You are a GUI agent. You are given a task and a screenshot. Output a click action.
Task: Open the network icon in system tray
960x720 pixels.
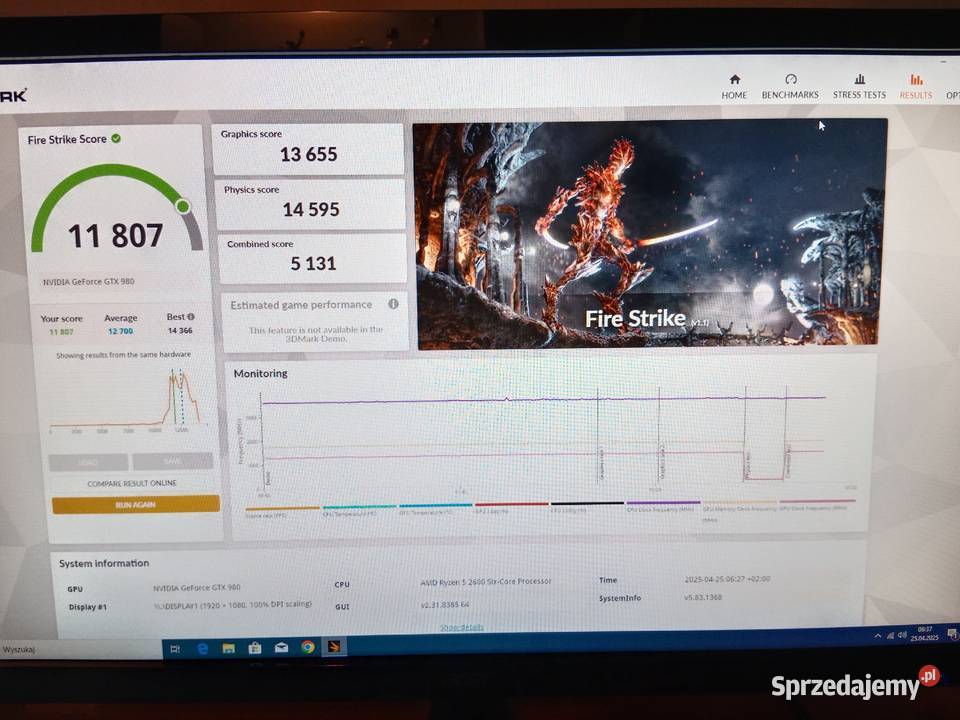[890, 636]
